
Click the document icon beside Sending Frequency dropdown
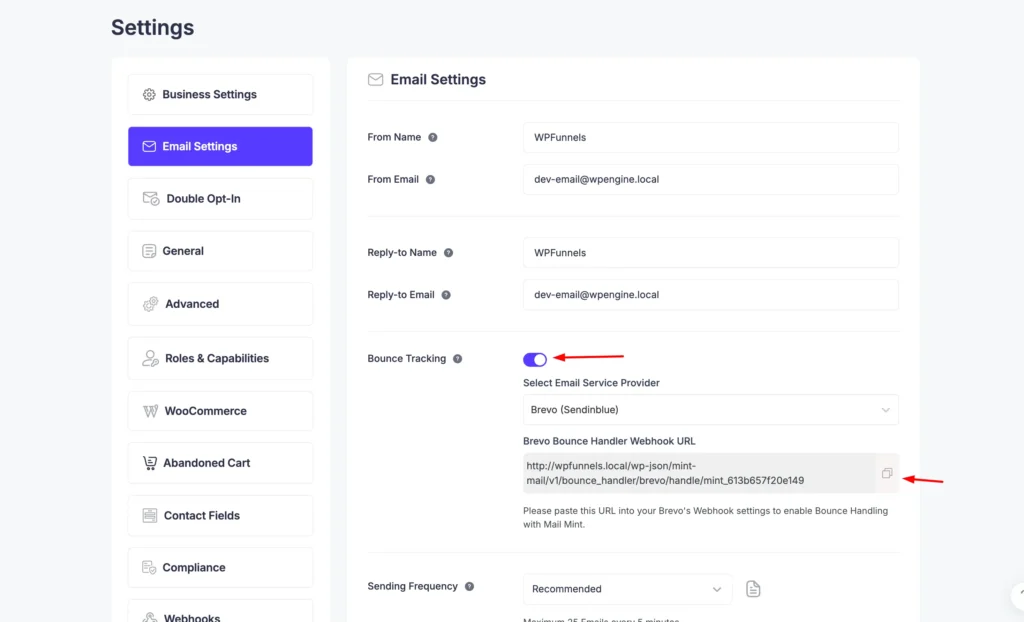753,589
